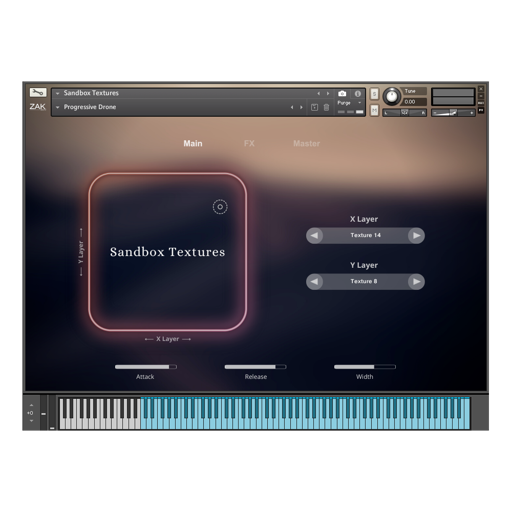Expand the Sandbox Textures instrument dropdown
The width and height of the screenshot is (512, 512).
(x=57, y=93)
